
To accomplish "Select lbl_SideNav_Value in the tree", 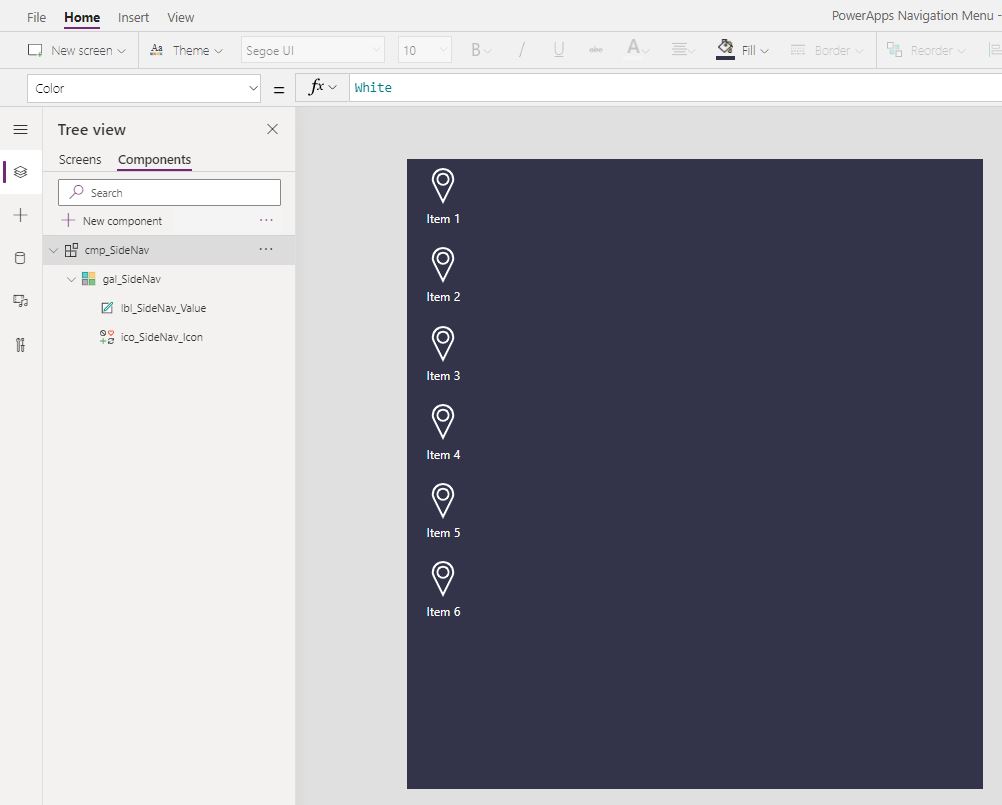I will pyautogui.click(x=164, y=308).
